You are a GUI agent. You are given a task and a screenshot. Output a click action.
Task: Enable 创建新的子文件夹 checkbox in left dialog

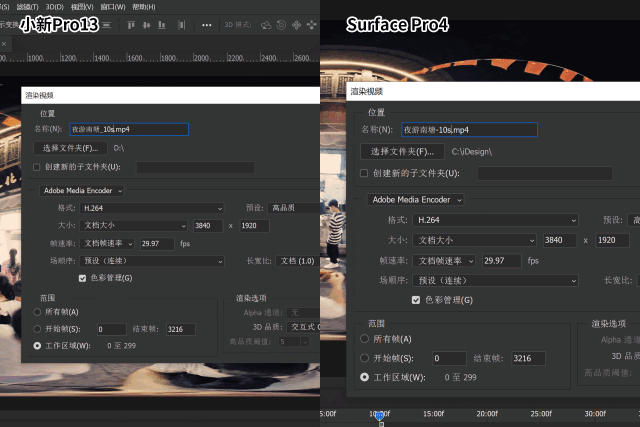point(37,167)
